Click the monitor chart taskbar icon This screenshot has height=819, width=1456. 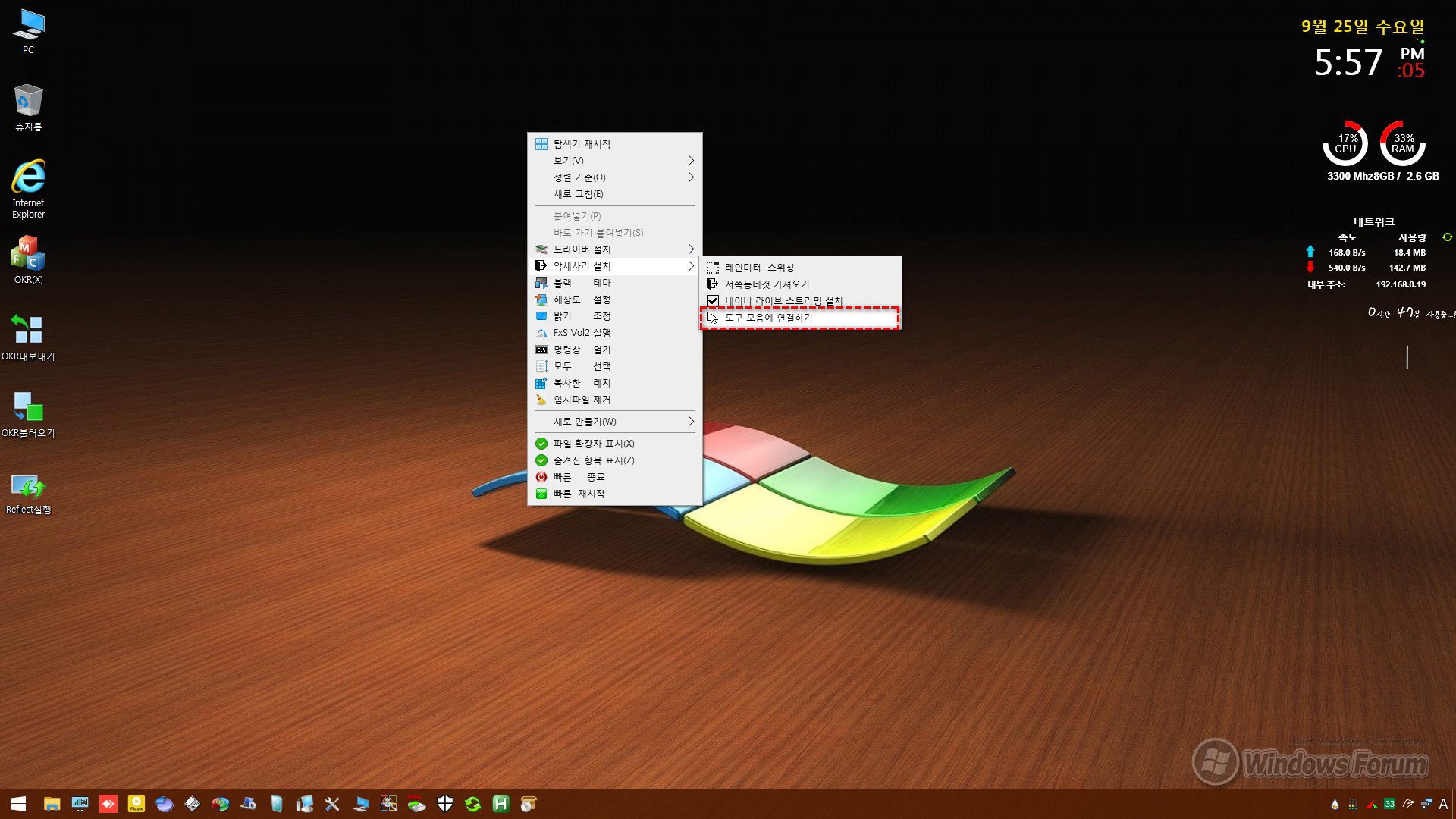[x=80, y=804]
